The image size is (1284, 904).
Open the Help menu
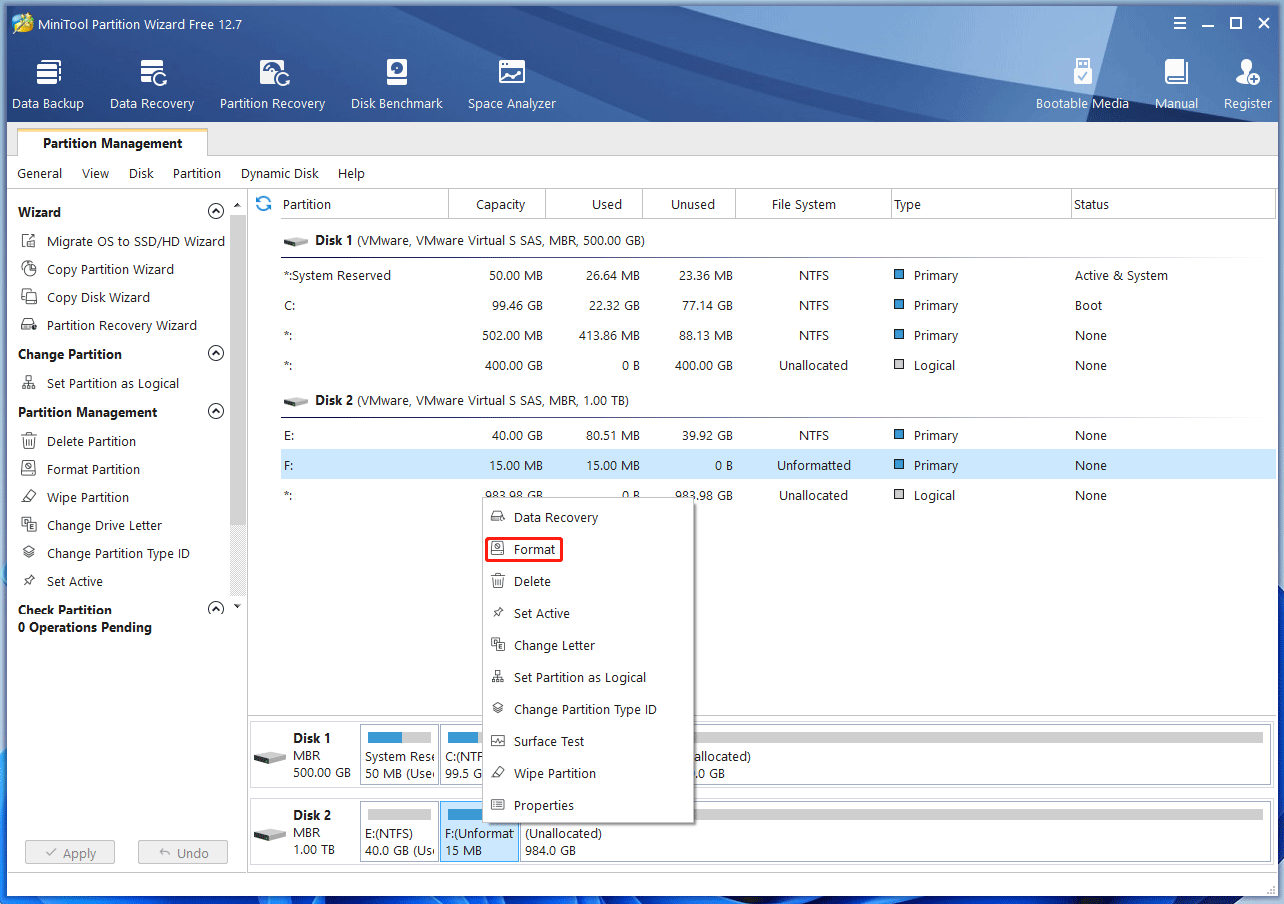click(351, 173)
